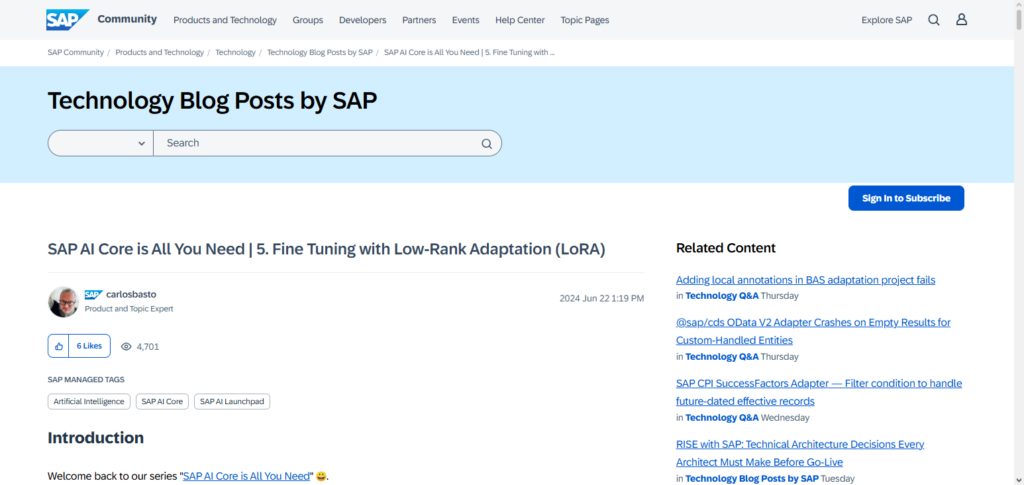Open @sap/cds OData V2 Adapter Crashes related post
The image size is (1024, 485).
[813, 332]
